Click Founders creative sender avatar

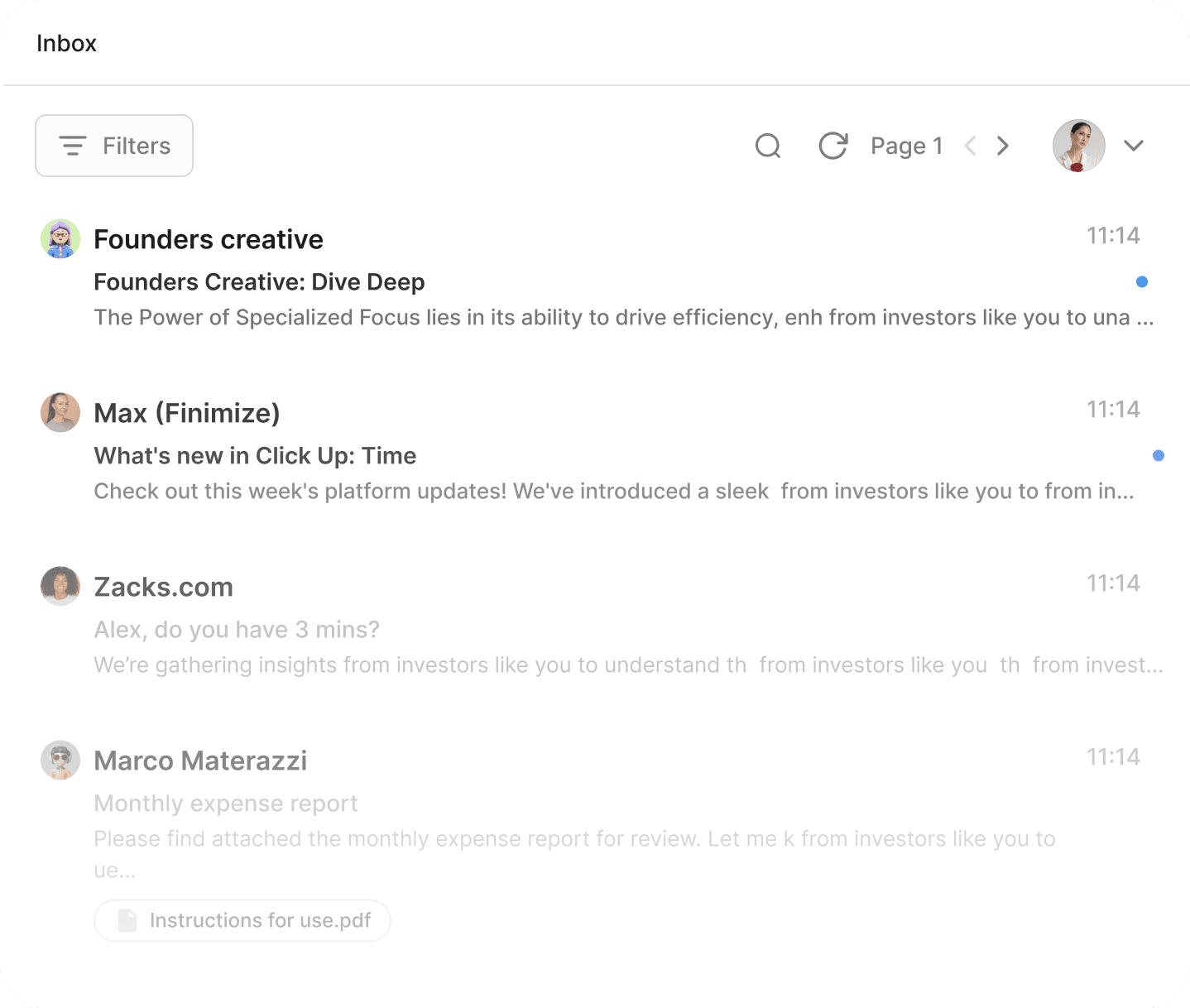point(60,239)
